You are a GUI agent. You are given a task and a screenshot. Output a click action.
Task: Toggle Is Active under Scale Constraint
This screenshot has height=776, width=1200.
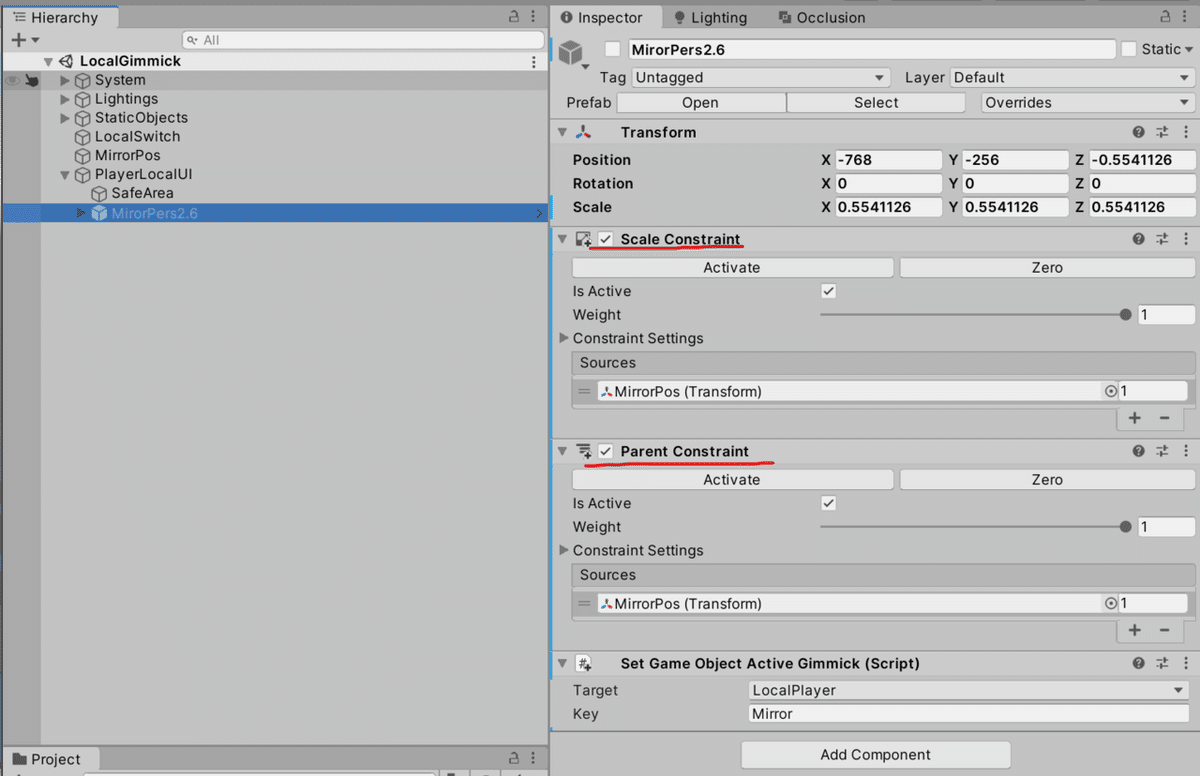[x=828, y=291]
